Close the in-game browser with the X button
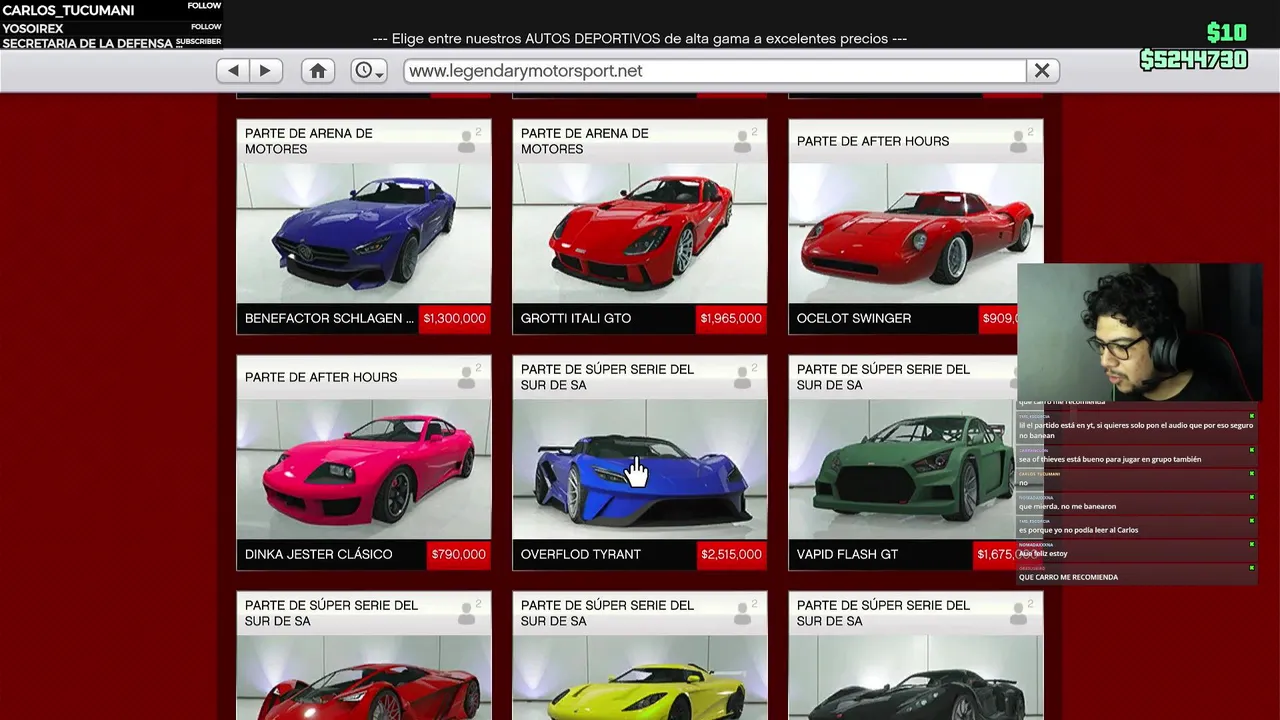1280x720 pixels. (x=1042, y=71)
